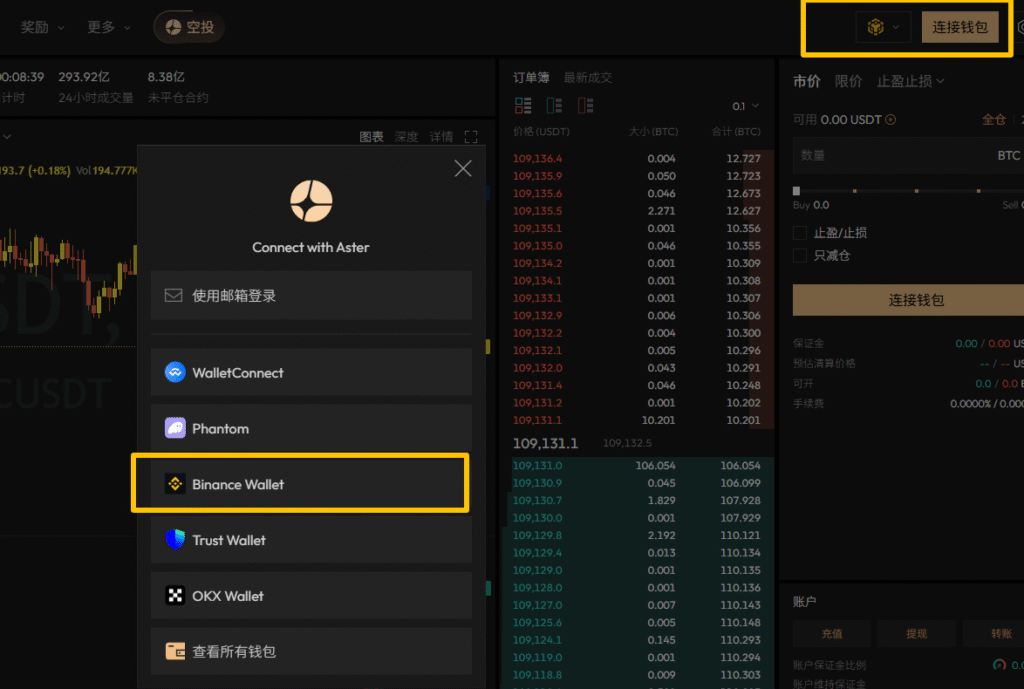Select Phantom wallet from the list
The height and width of the screenshot is (689, 1024).
click(x=311, y=429)
